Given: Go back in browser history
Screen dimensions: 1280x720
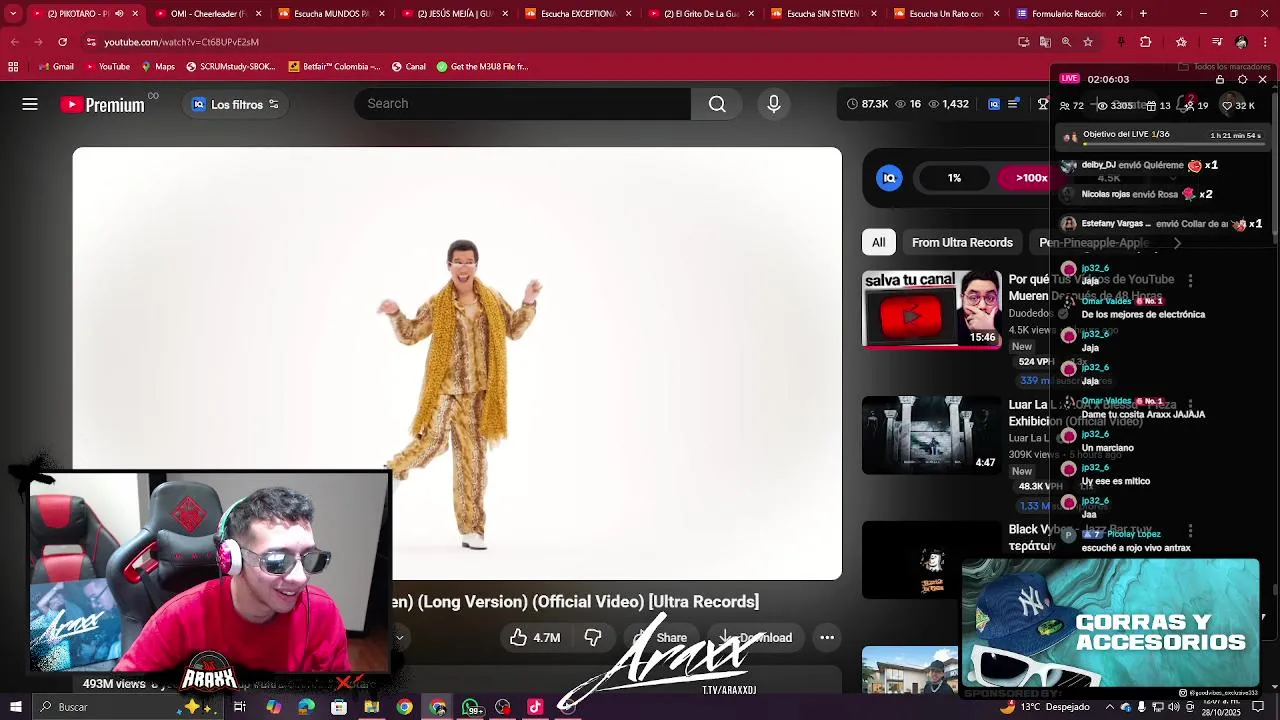Looking at the screenshot, I should tap(14, 42).
